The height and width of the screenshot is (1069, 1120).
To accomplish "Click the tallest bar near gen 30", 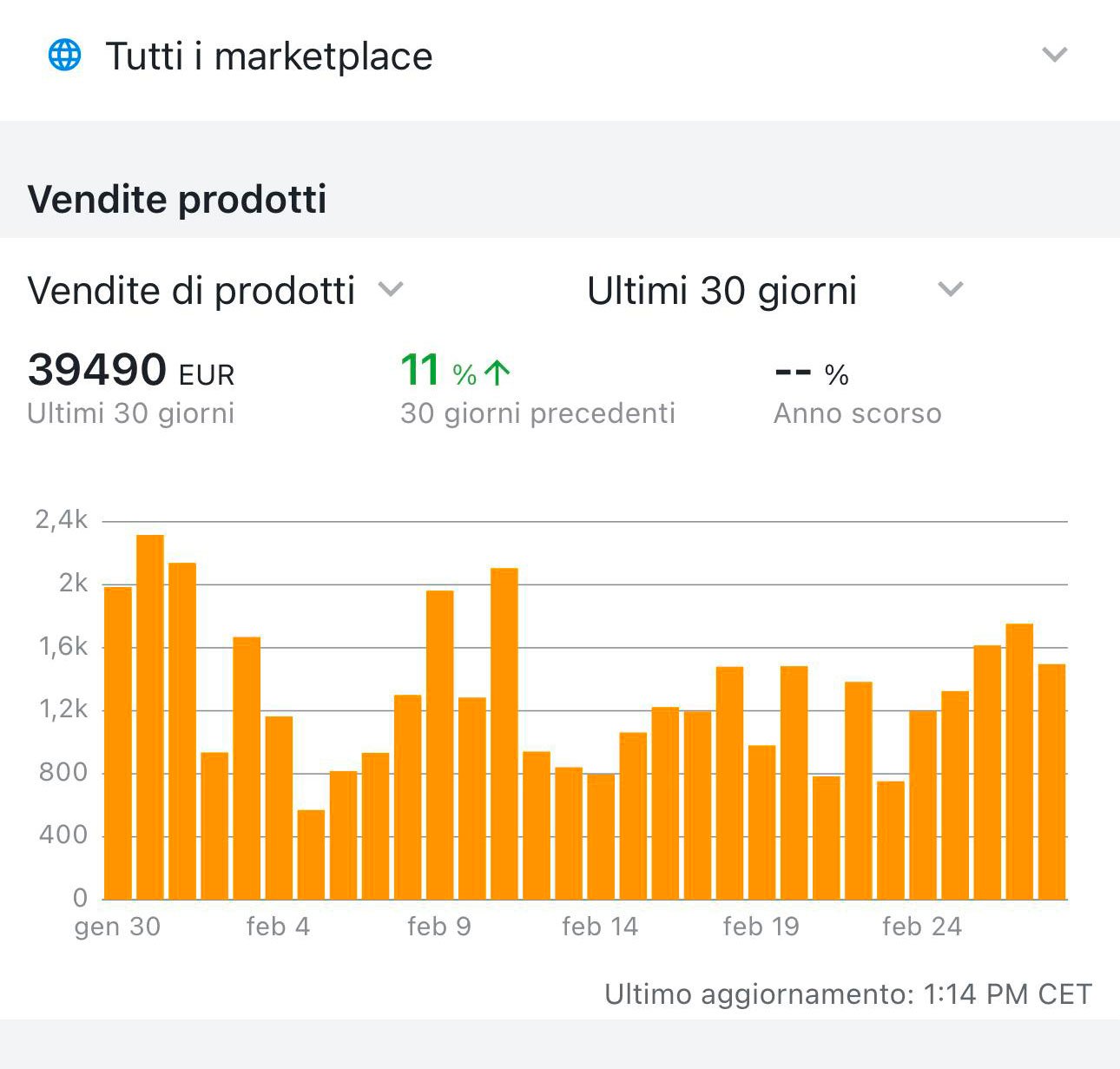I will click(150, 716).
